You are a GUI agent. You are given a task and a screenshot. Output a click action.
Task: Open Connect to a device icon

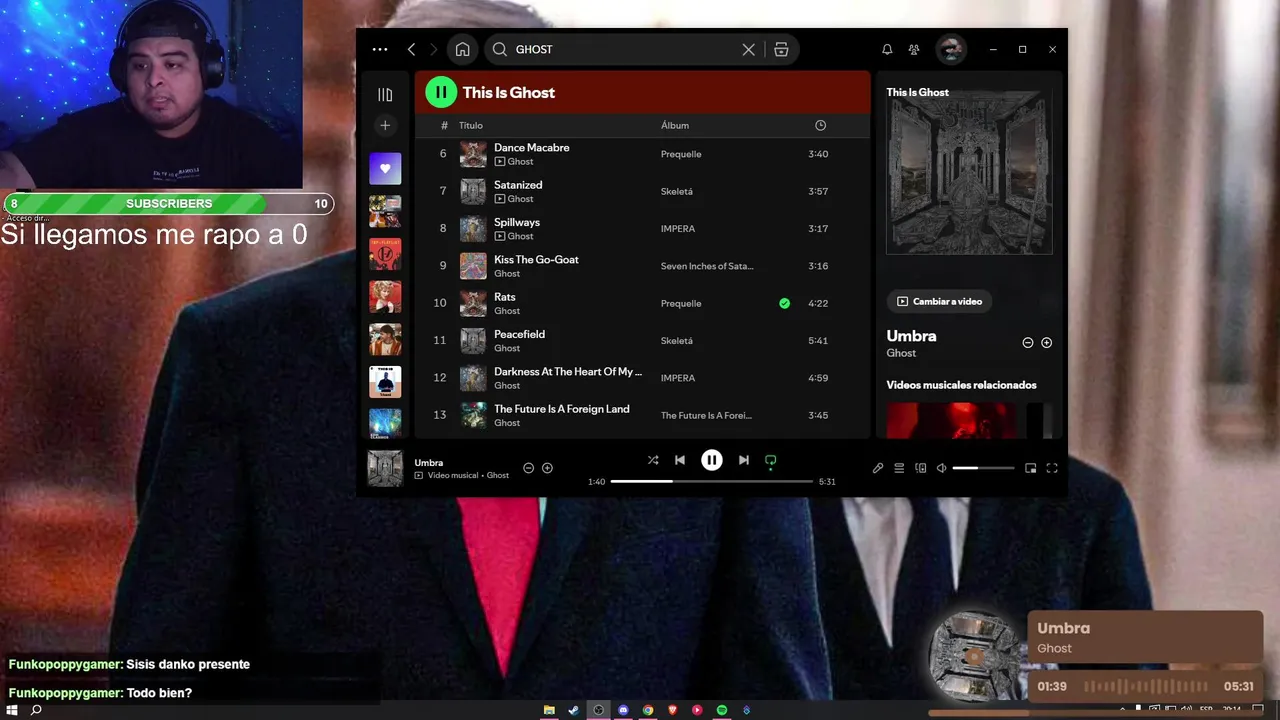tap(921, 468)
